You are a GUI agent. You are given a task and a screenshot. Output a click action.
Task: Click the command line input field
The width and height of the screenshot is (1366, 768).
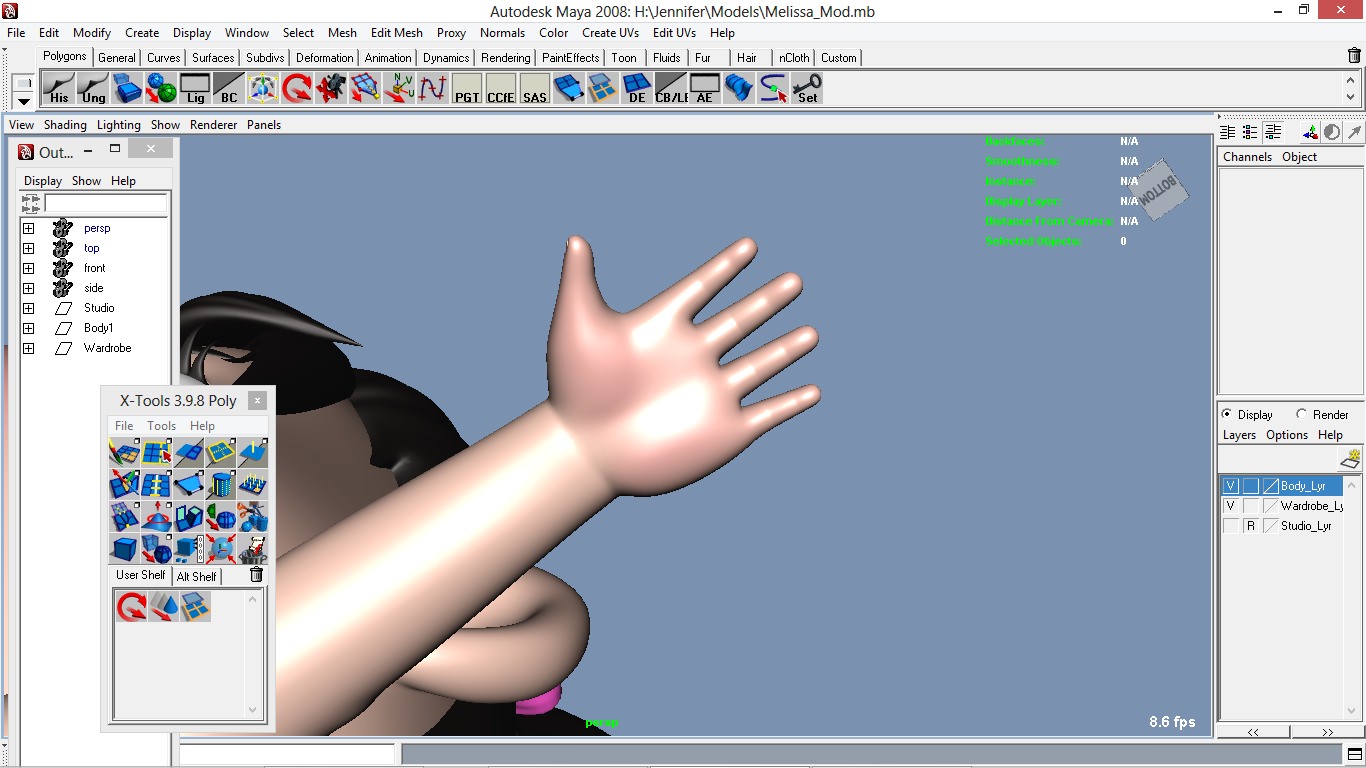tap(287, 754)
